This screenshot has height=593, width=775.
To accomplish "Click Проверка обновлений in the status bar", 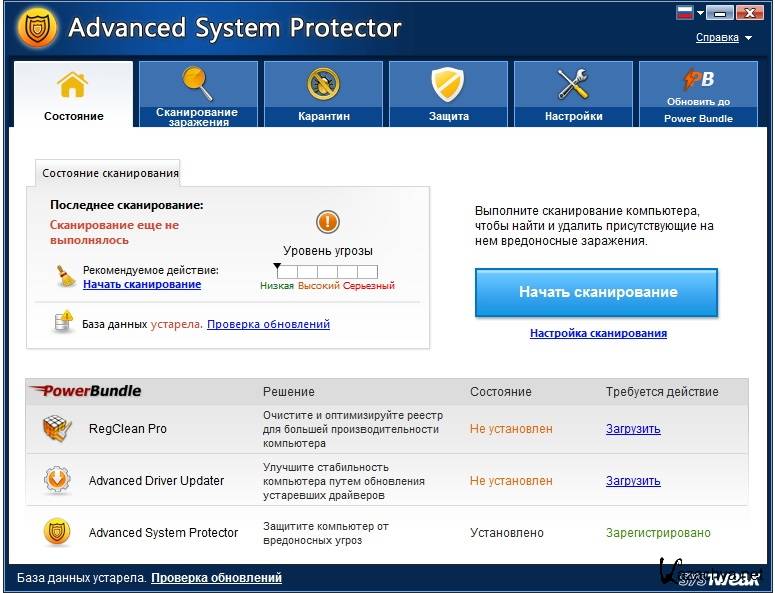I will click(217, 577).
